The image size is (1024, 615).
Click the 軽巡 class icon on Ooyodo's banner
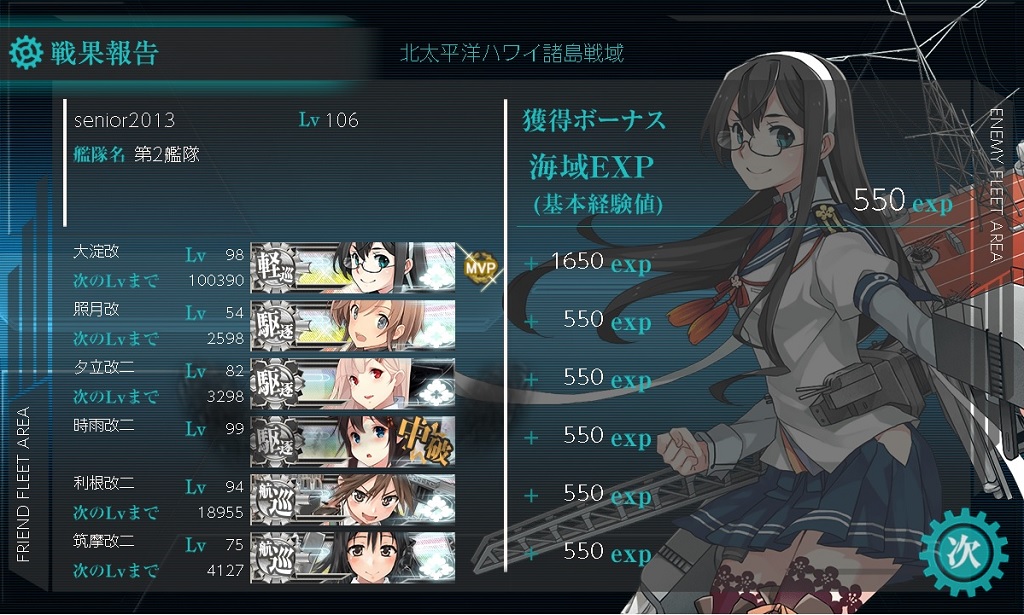276,268
